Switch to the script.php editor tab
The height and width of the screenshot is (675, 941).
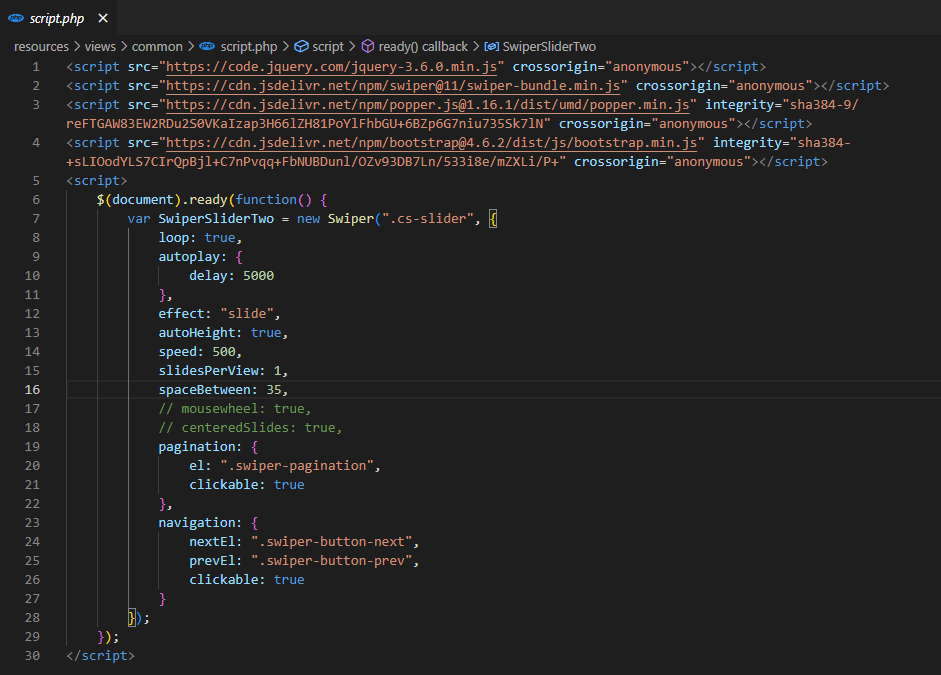pos(55,18)
